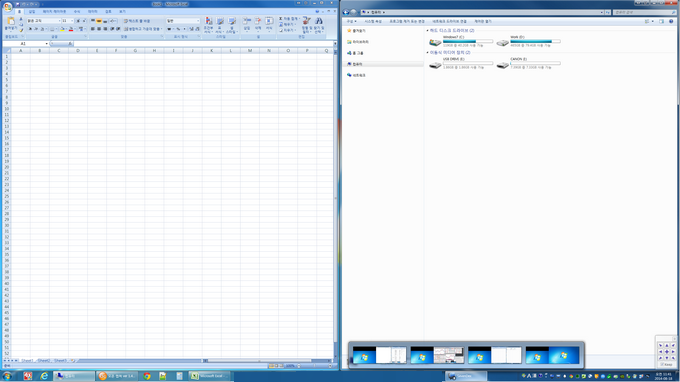680x382 pixels.
Task: Click the fourth virtual desktop thumbnail
Action: (x=552, y=355)
